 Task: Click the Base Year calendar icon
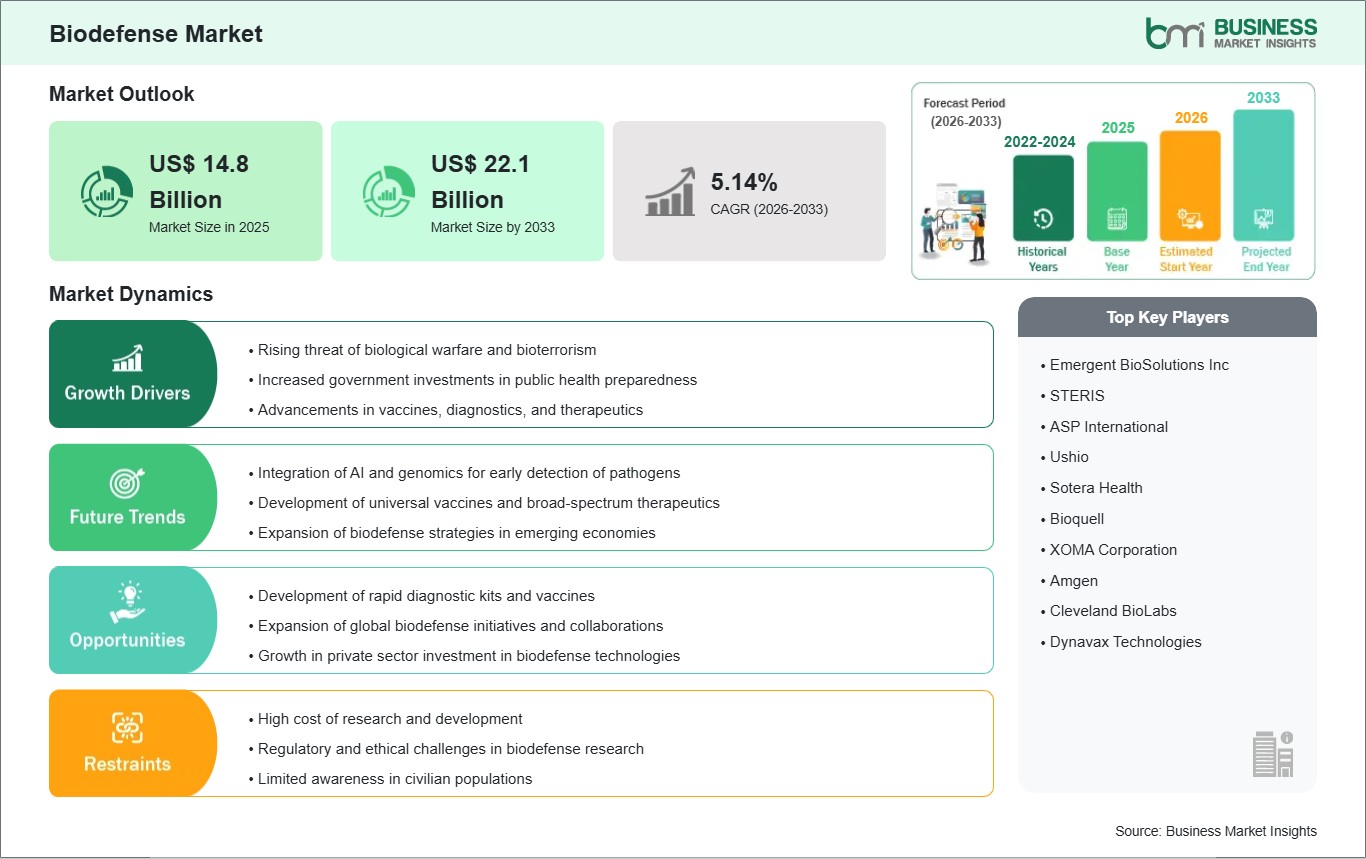click(x=1116, y=219)
